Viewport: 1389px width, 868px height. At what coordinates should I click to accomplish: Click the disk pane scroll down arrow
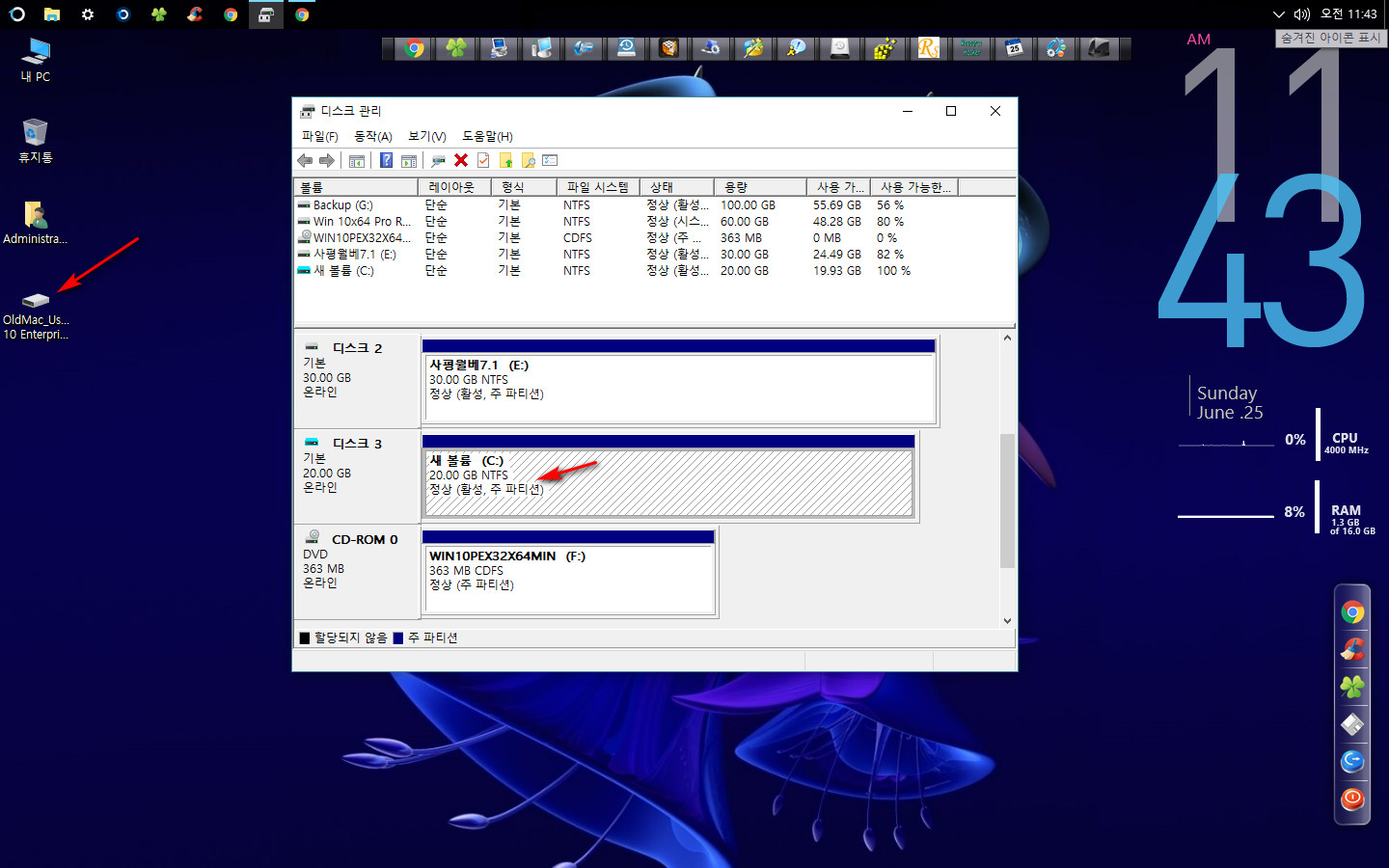(1007, 621)
